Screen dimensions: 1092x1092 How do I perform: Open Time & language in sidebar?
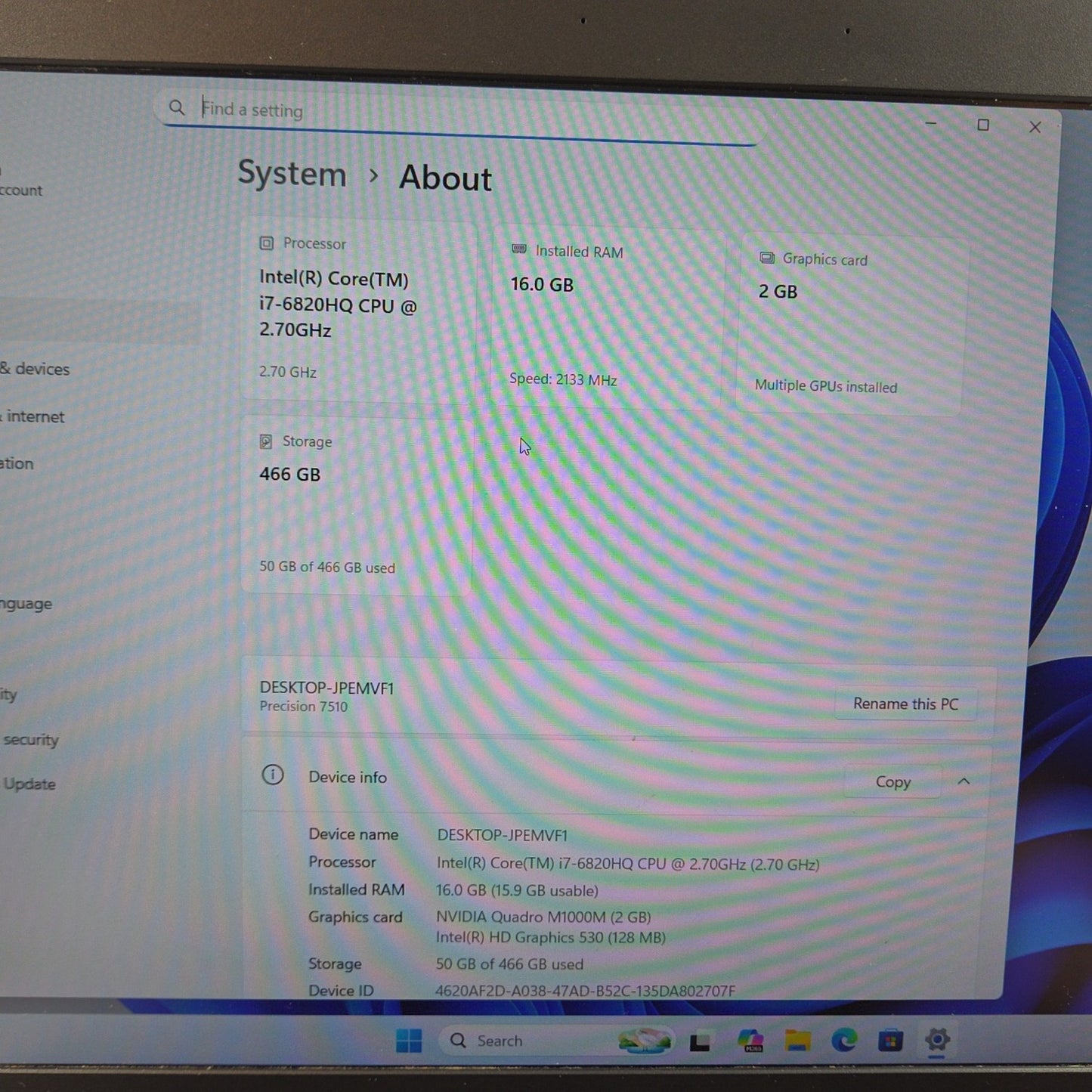[26, 604]
